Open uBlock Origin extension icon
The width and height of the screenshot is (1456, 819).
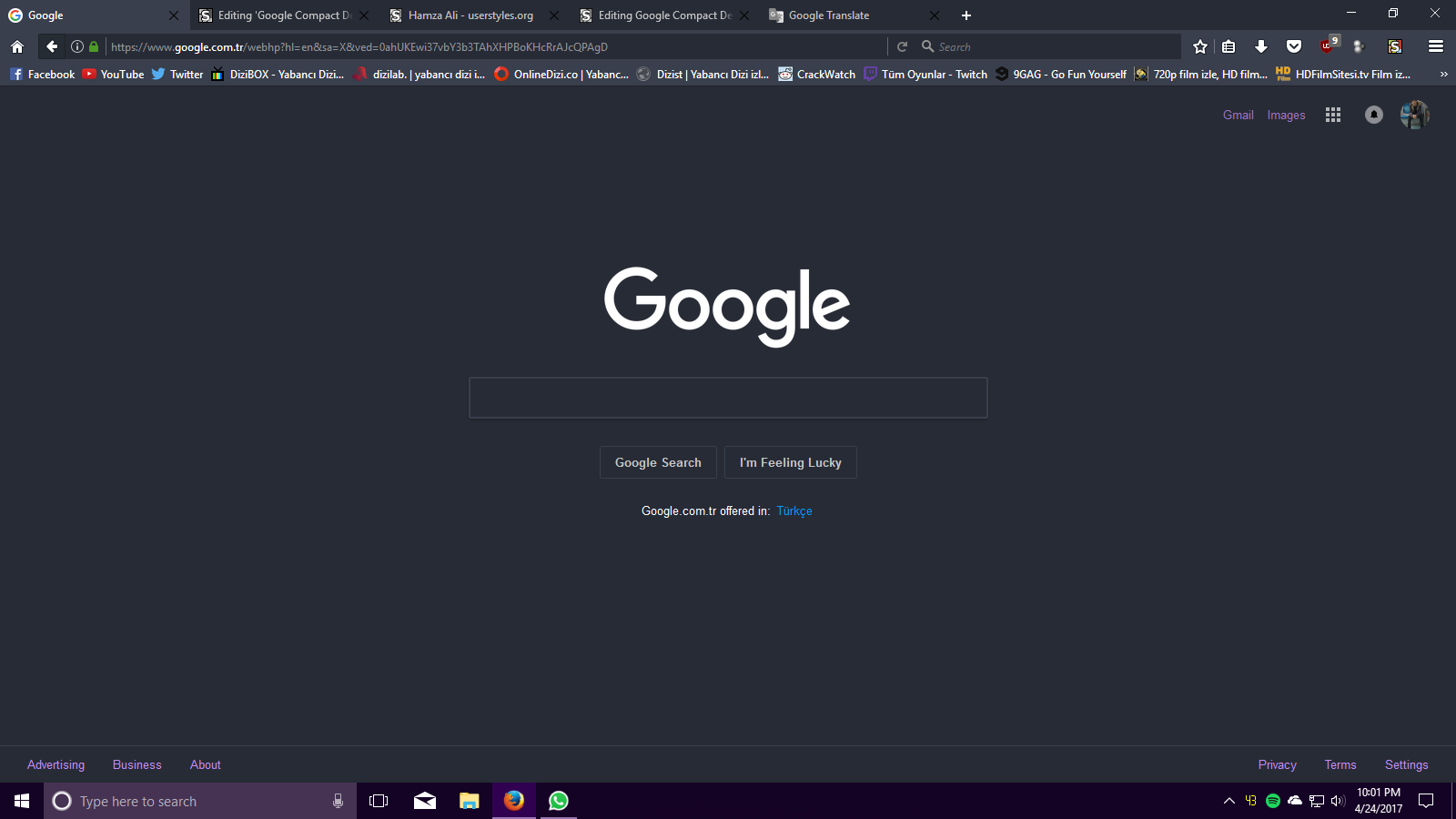pyautogui.click(x=1329, y=45)
